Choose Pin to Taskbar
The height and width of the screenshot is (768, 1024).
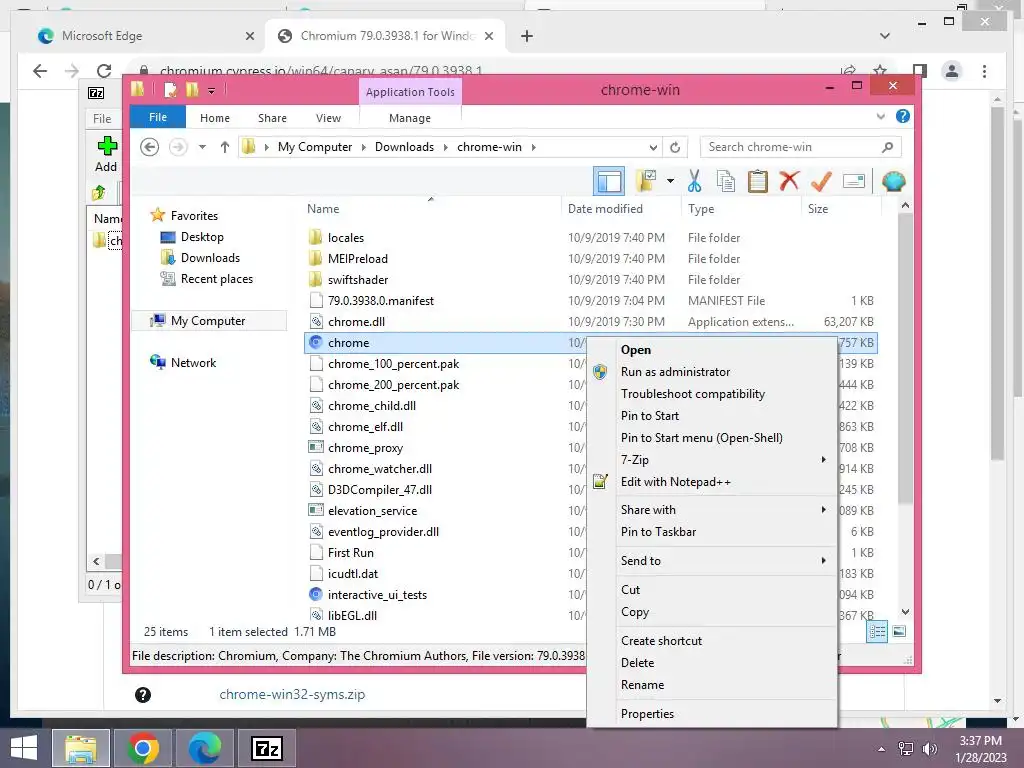[712, 532]
